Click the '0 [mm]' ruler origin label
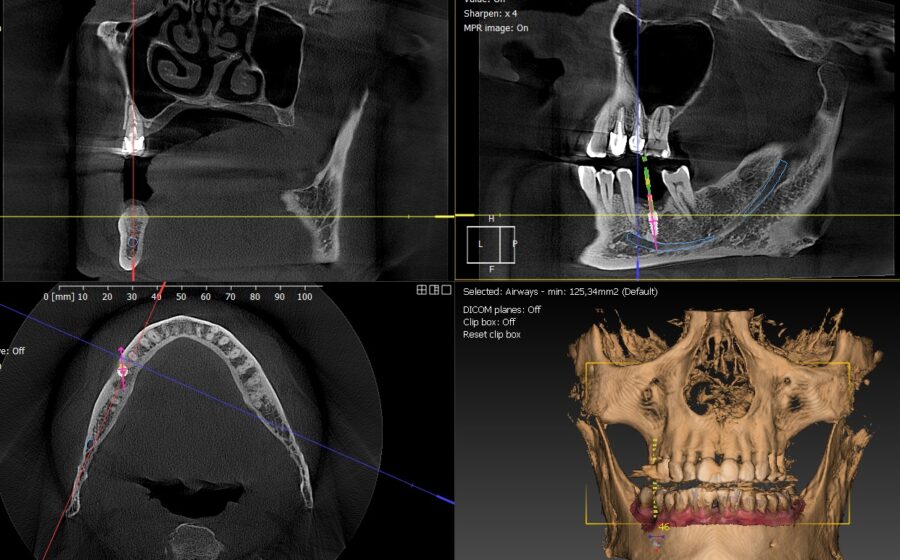Image resolution: width=900 pixels, height=560 pixels. pos(58,297)
